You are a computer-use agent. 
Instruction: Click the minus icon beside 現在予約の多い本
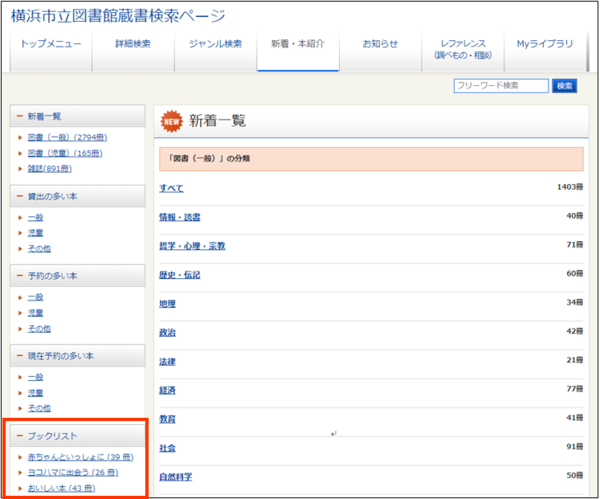click(20, 356)
